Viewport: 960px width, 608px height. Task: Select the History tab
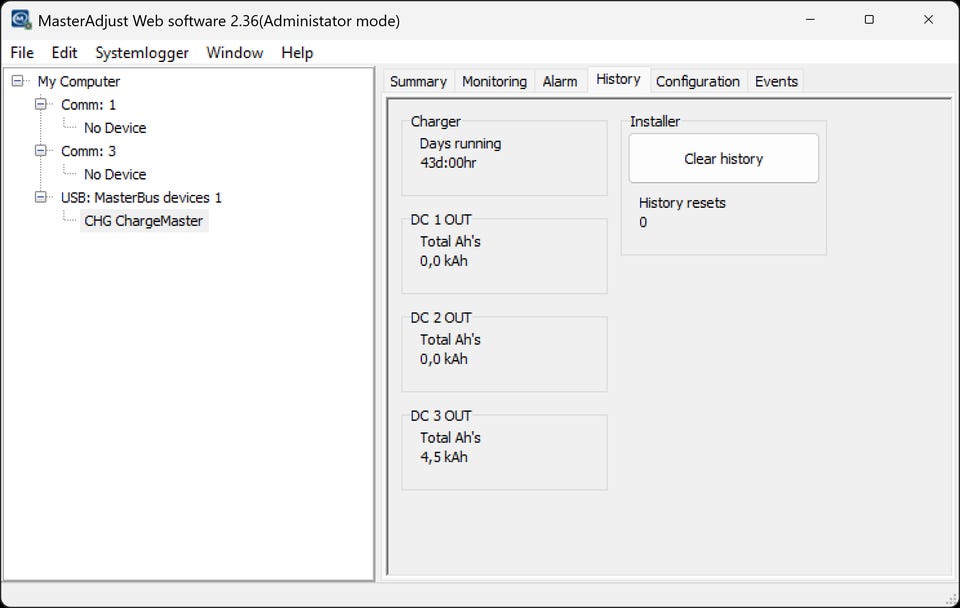618,80
